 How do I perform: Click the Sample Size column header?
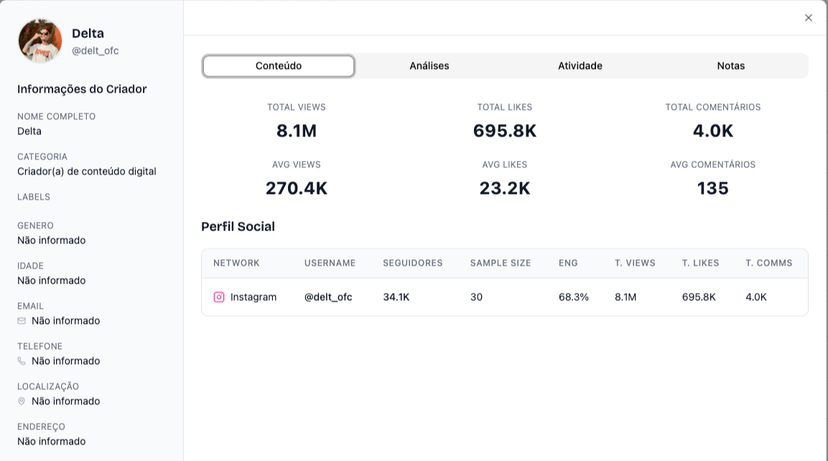click(500, 263)
